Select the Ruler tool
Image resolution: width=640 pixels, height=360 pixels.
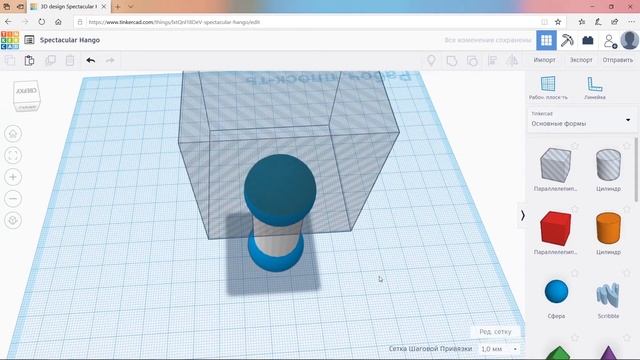[595, 87]
